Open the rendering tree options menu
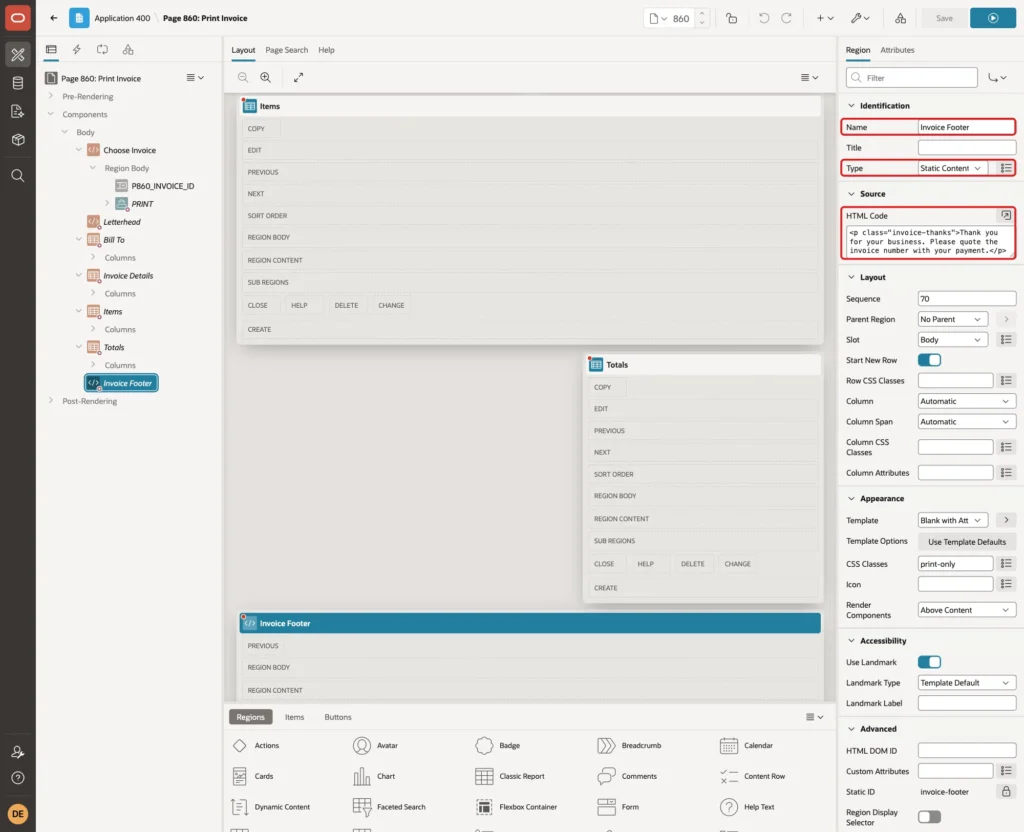The width and height of the screenshot is (1024, 832). pos(195,77)
